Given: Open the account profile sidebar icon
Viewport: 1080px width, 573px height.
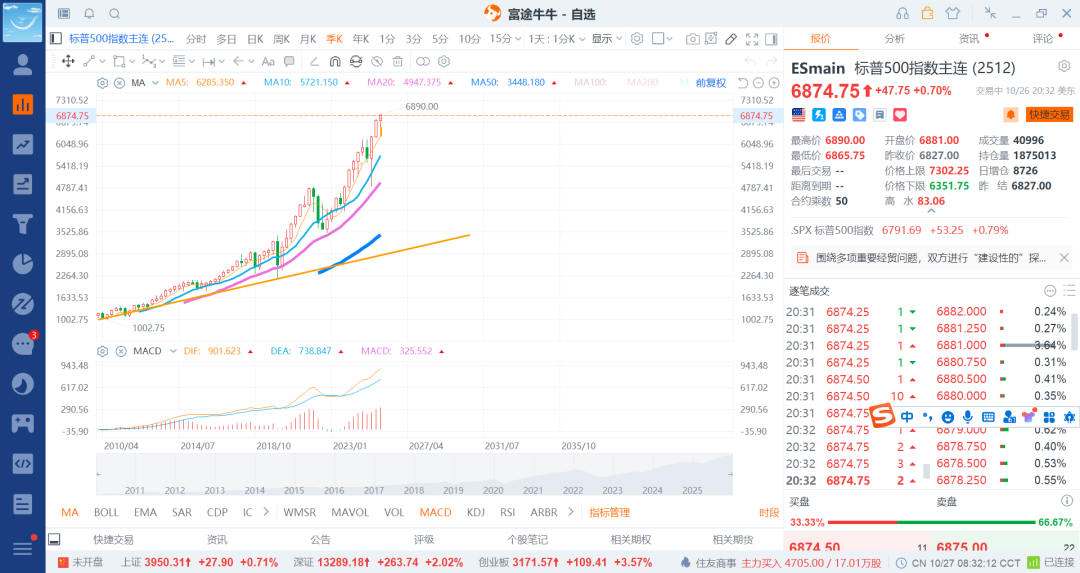Looking at the screenshot, I should [23, 65].
